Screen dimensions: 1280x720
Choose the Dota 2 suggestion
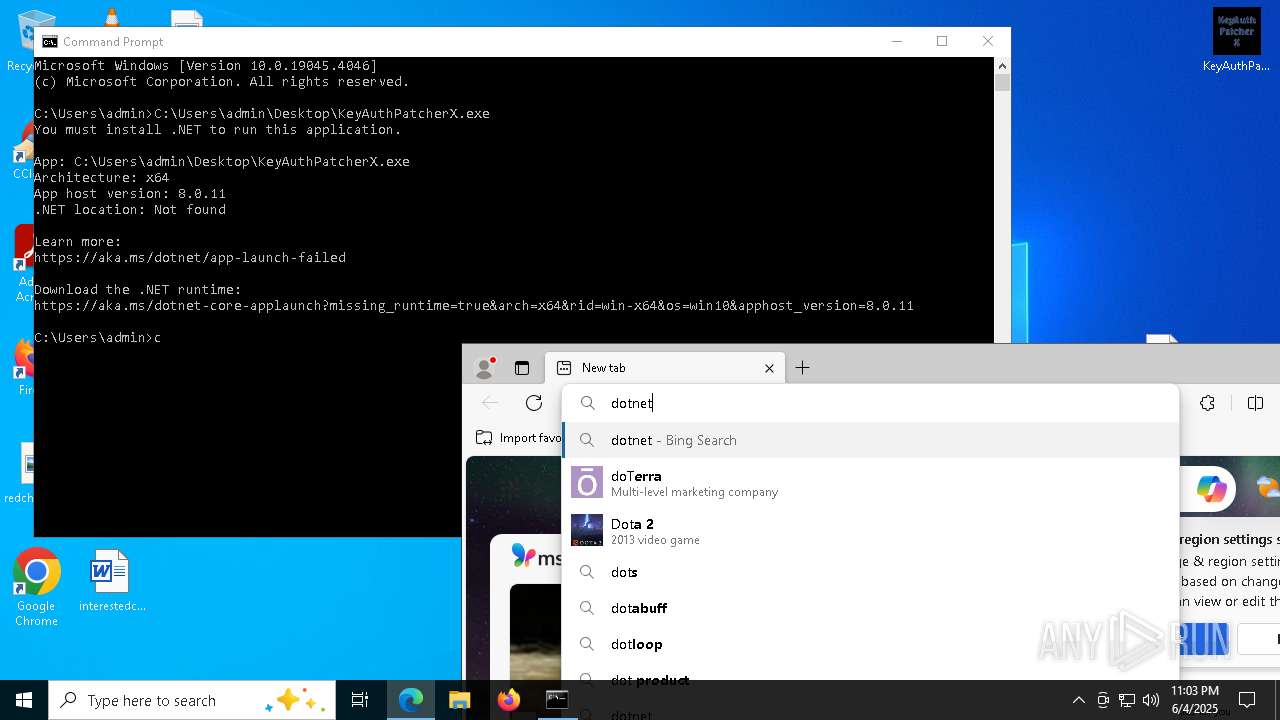coord(870,531)
